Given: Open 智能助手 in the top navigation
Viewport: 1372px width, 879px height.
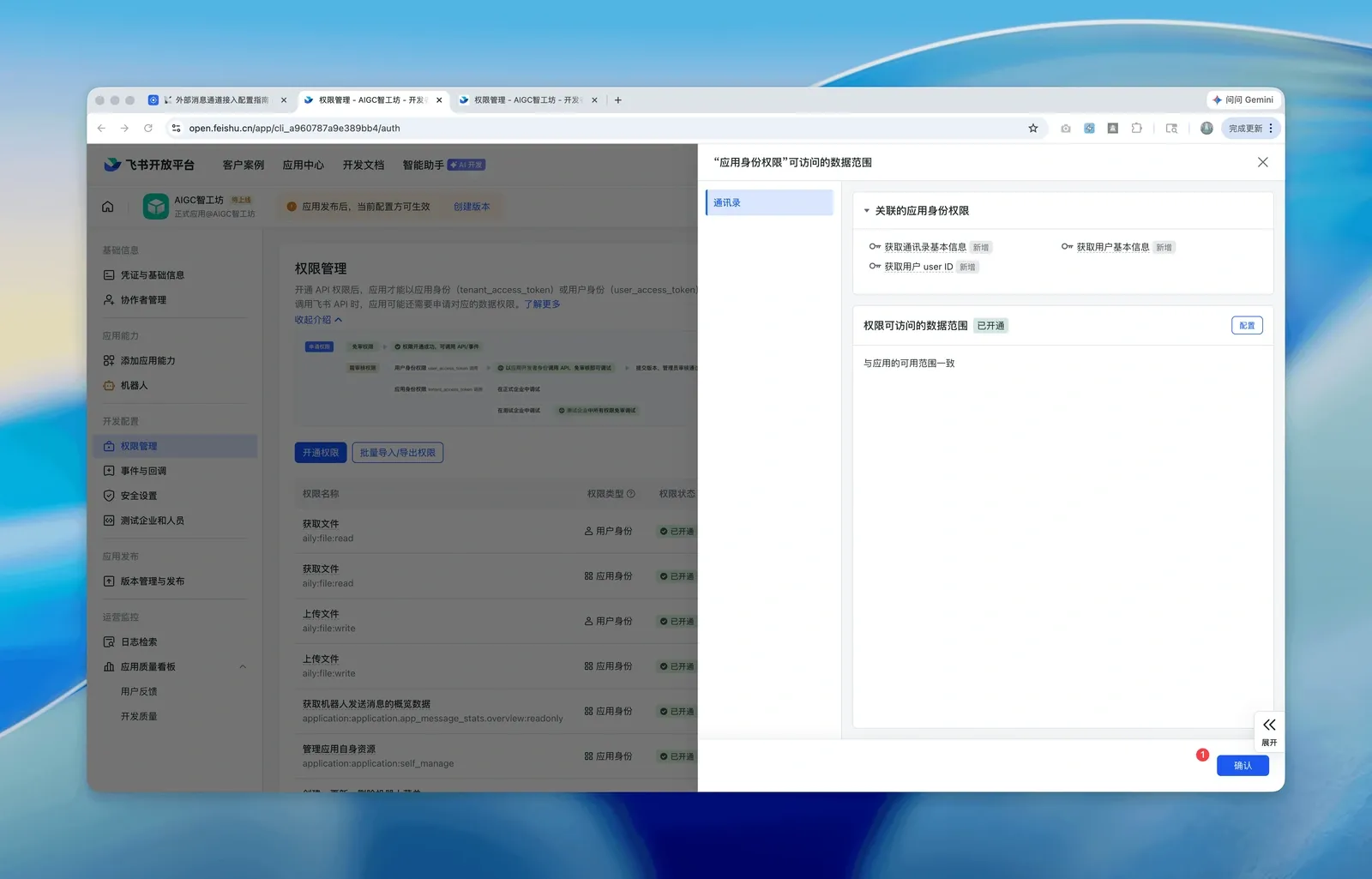Looking at the screenshot, I should 424,165.
